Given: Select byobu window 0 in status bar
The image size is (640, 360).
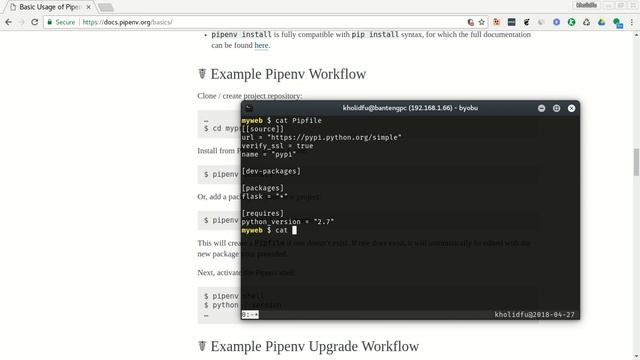Looking at the screenshot, I should 250,315.
